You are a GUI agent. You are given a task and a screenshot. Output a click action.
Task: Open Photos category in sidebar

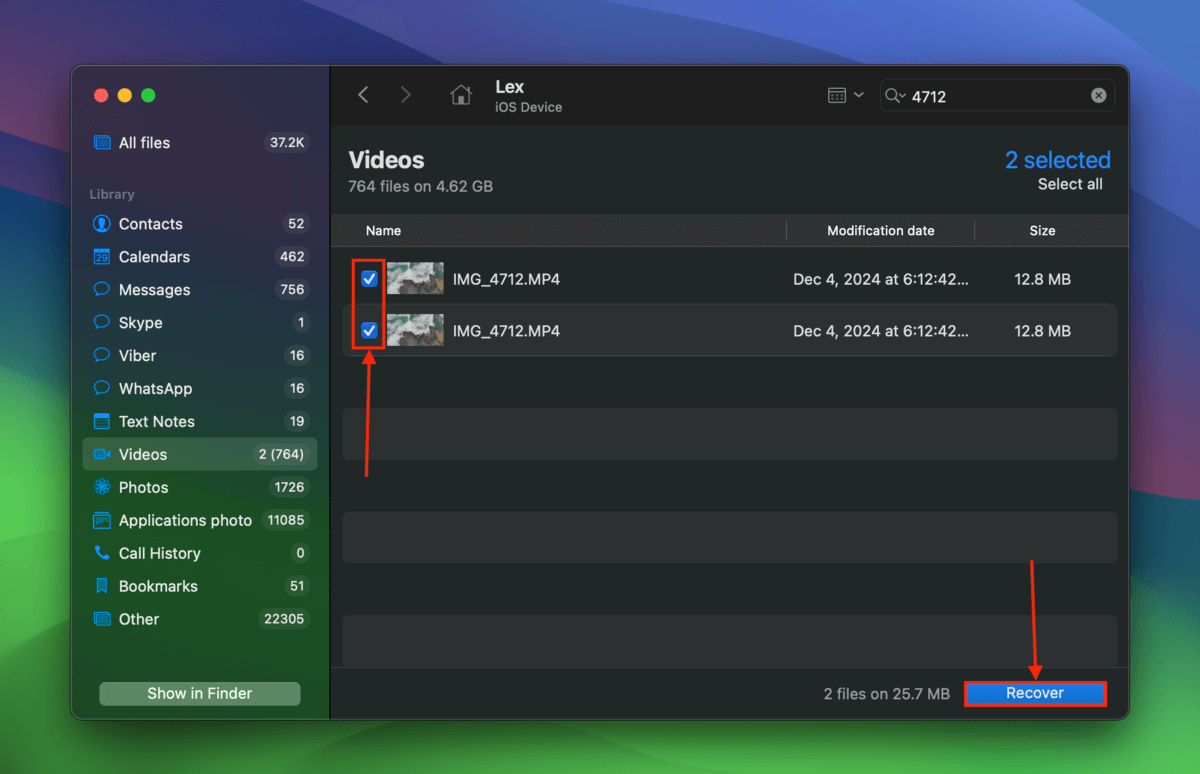tap(143, 487)
